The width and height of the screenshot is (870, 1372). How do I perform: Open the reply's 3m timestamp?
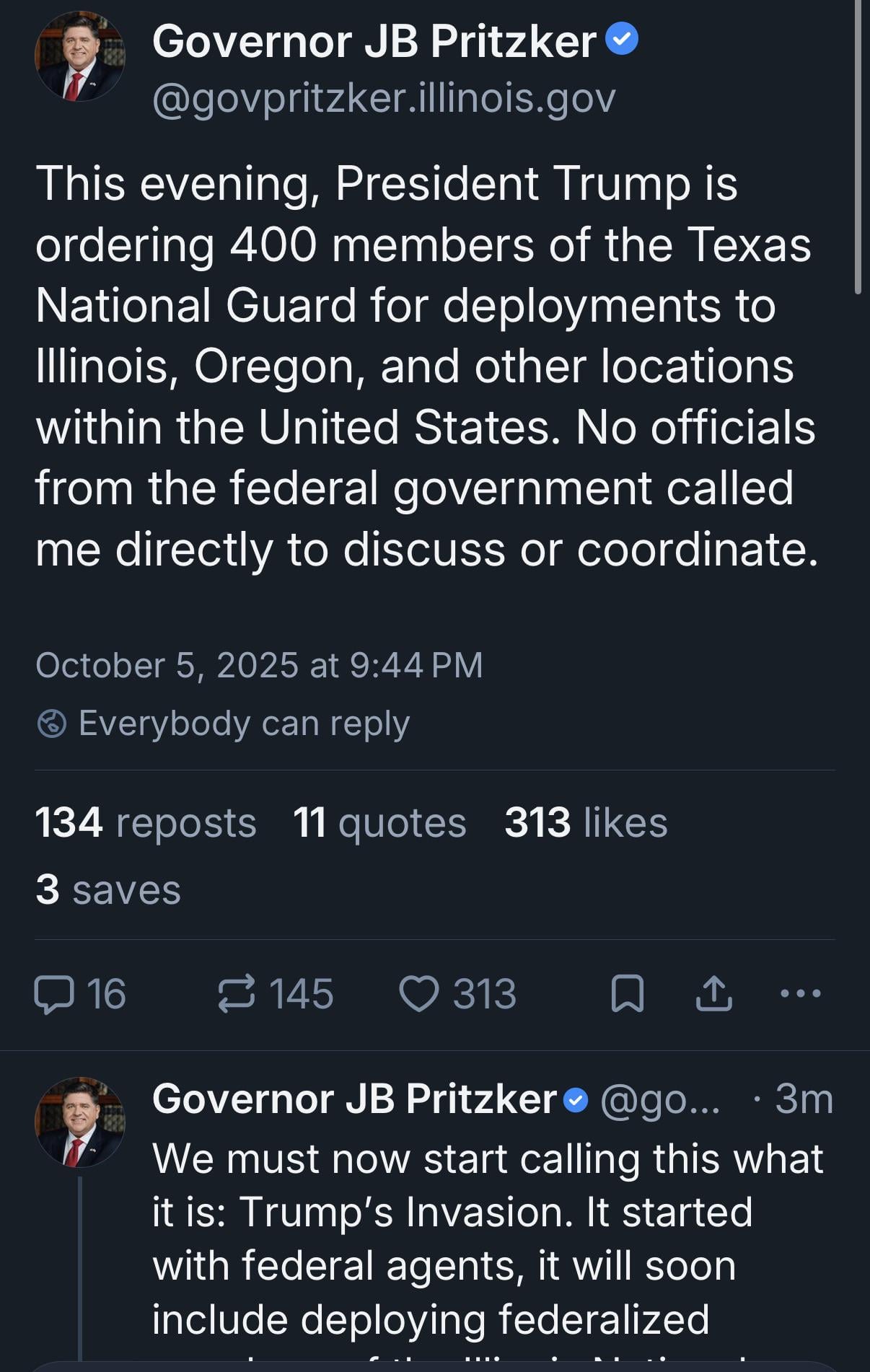pos(804,1099)
